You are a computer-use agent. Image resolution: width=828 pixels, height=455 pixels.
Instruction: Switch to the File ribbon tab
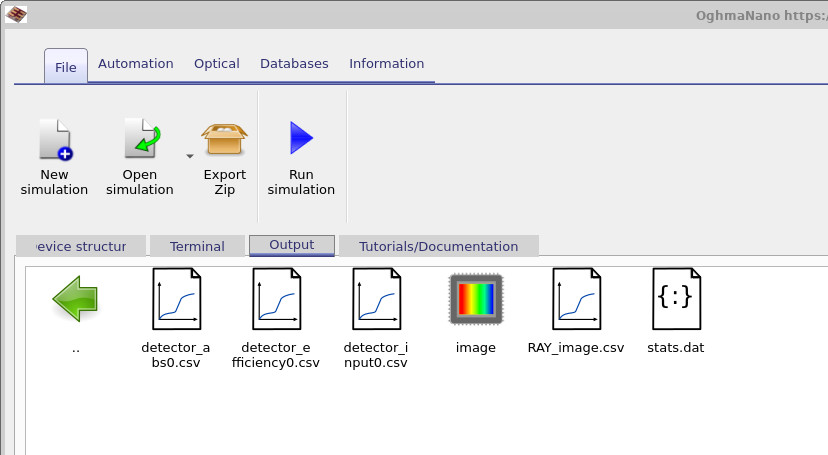pos(66,67)
